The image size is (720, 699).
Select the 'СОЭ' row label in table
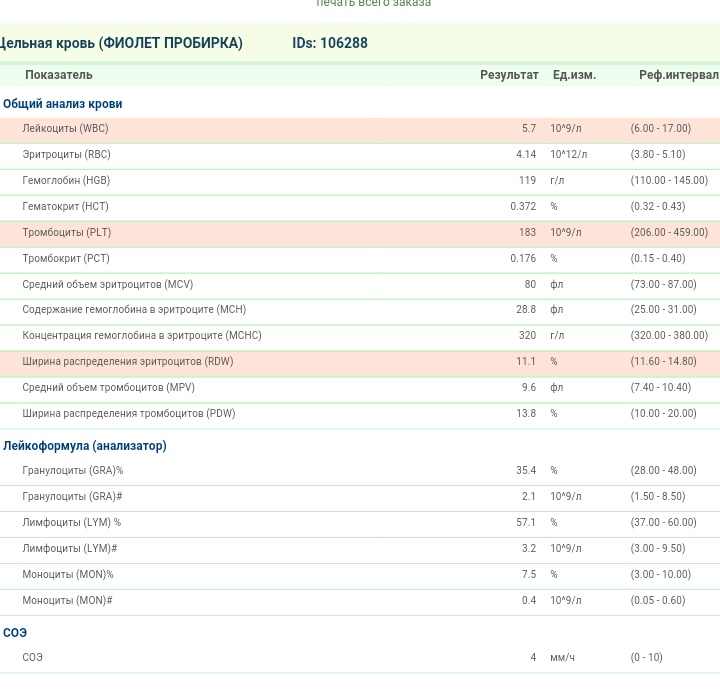click(x=32, y=657)
